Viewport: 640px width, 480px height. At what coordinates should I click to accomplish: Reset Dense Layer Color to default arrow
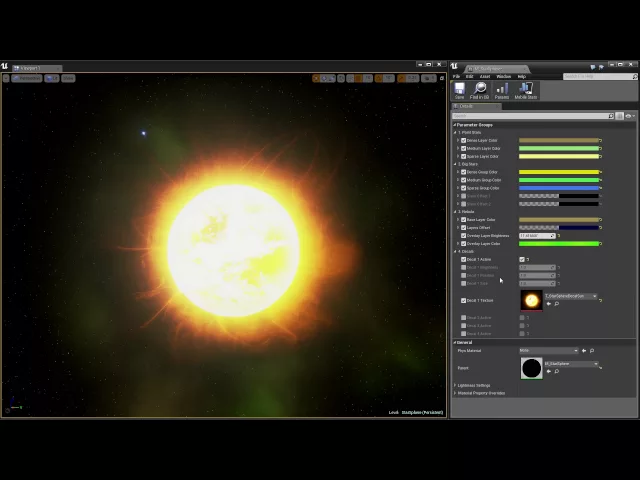(x=601, y=140)
